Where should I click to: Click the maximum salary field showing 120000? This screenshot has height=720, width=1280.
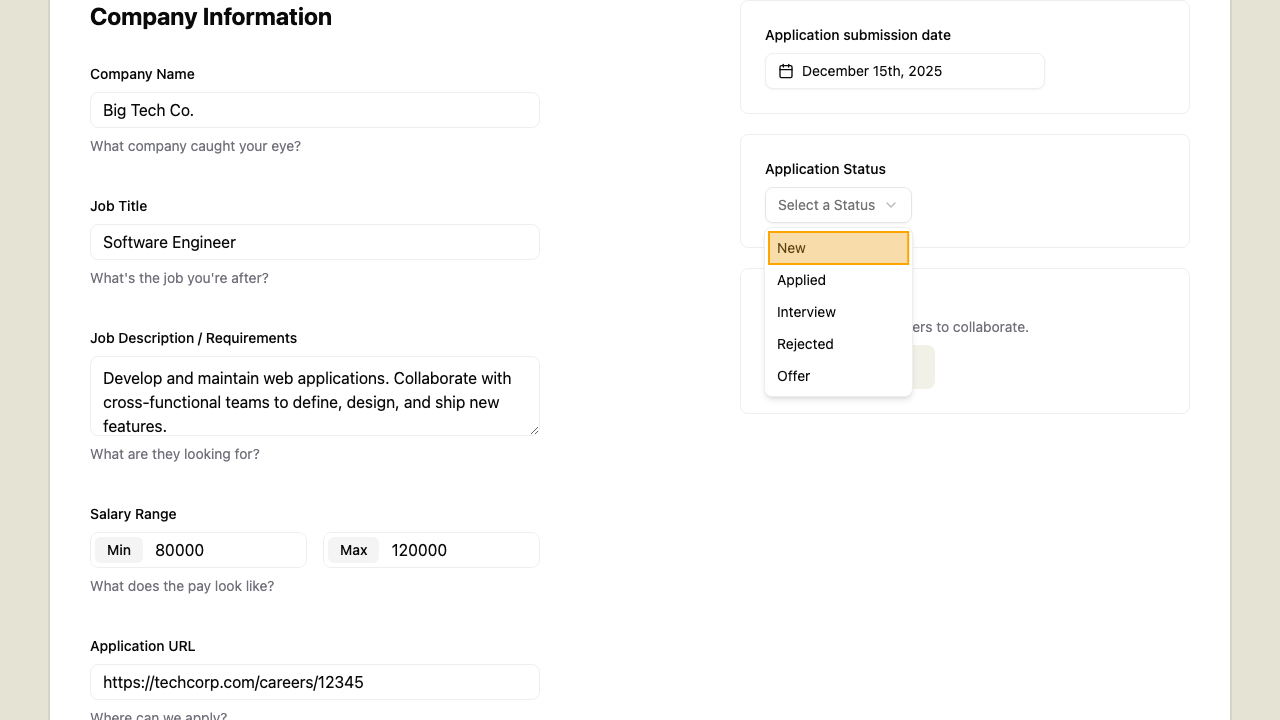[x=460, y=550]
